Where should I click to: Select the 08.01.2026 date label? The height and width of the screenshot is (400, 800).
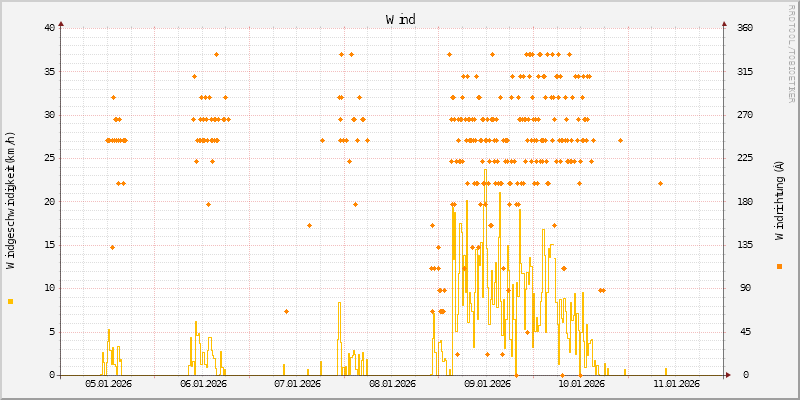[392, 383]
